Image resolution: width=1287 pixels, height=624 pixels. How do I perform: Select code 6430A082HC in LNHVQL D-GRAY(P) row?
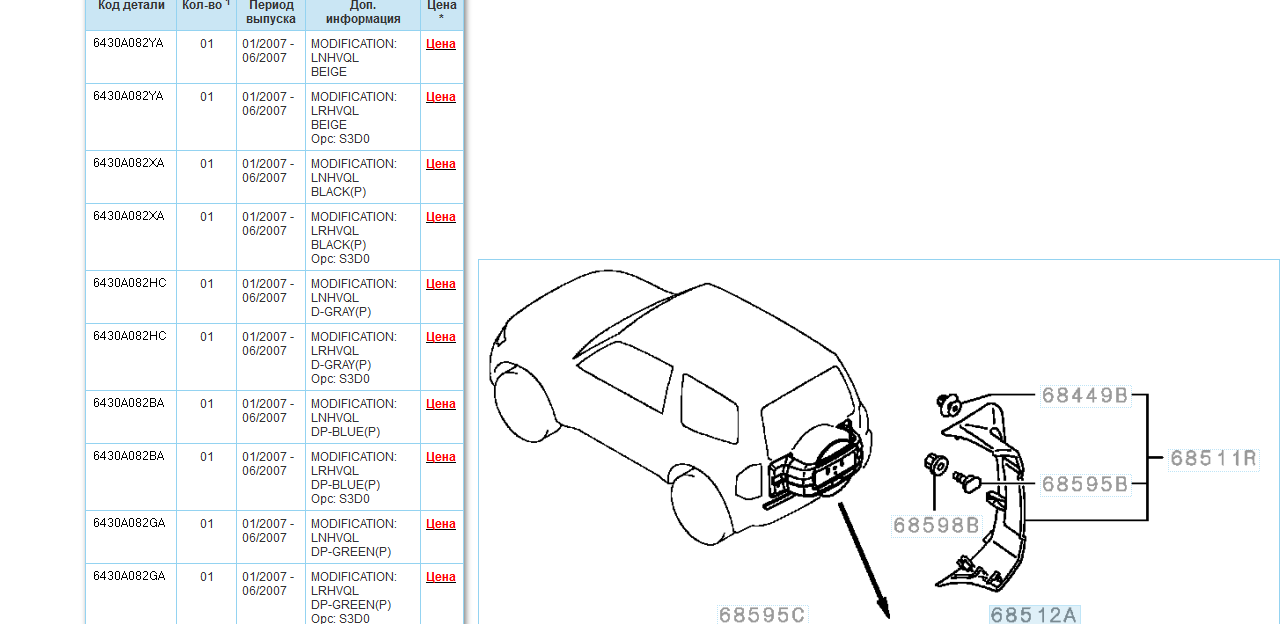[x=130, y=284]
